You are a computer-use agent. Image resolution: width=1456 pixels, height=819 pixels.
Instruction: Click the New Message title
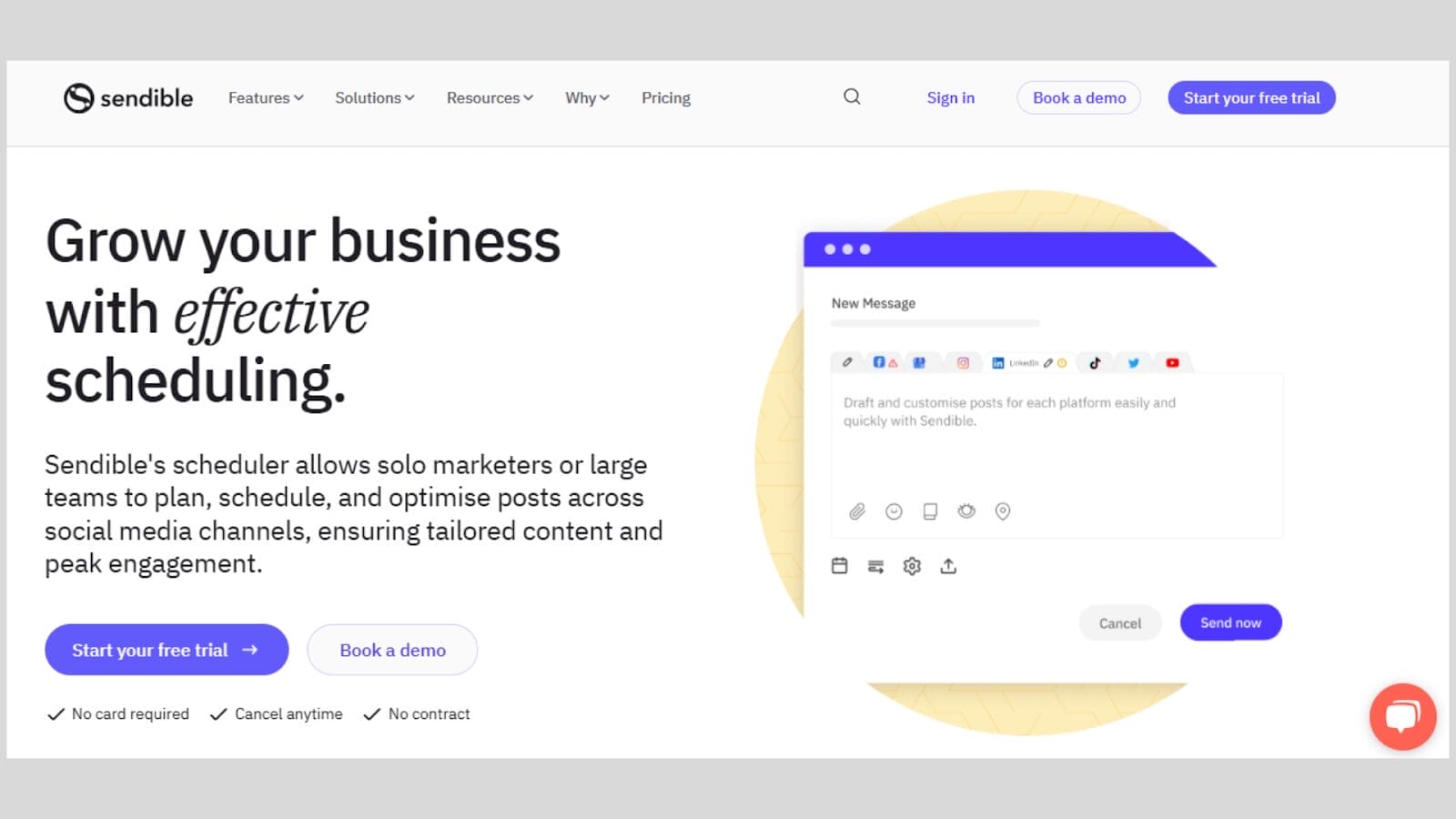[x=873, y=303]
